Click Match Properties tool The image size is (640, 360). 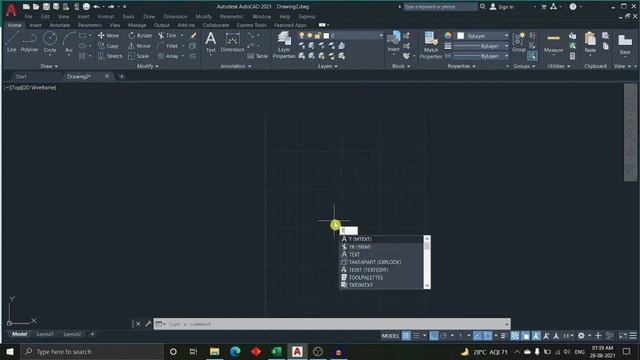[x=431, y=44]
